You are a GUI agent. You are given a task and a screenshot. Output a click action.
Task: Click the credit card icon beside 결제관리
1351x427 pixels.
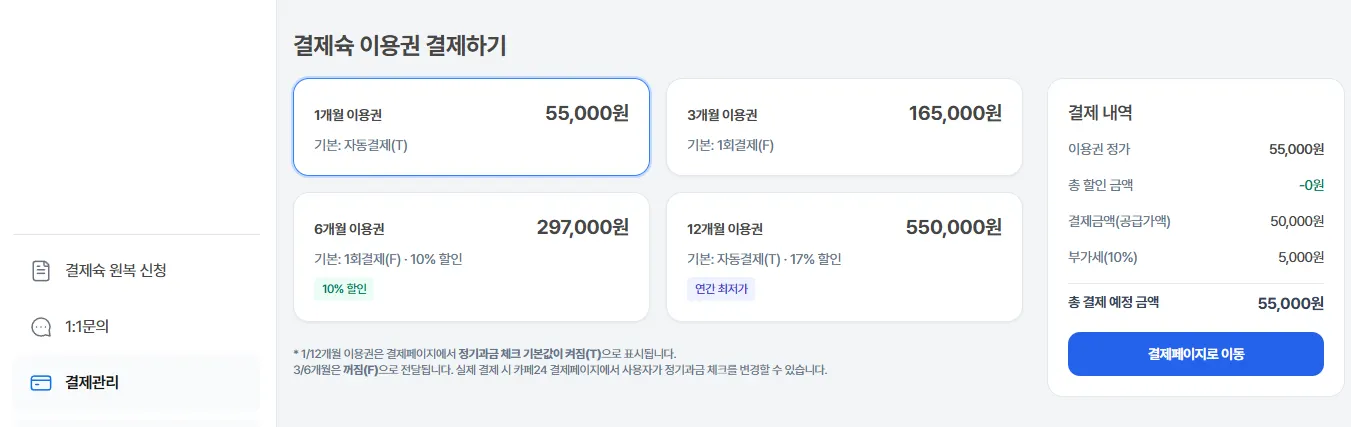click(41, 382)
